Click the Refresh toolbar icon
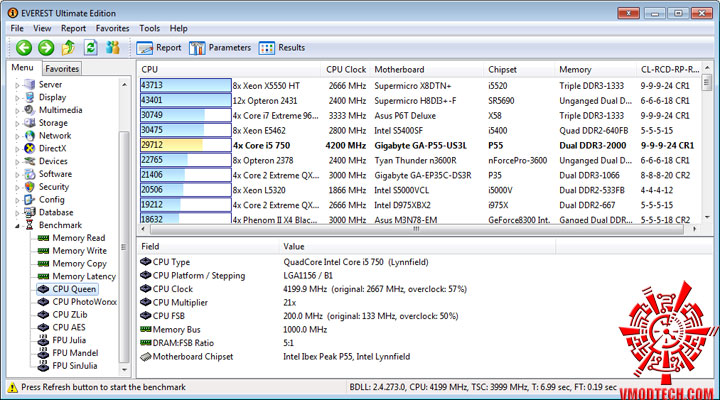The height and width of the screenshot is (400, 720). [x=91, y=47]
